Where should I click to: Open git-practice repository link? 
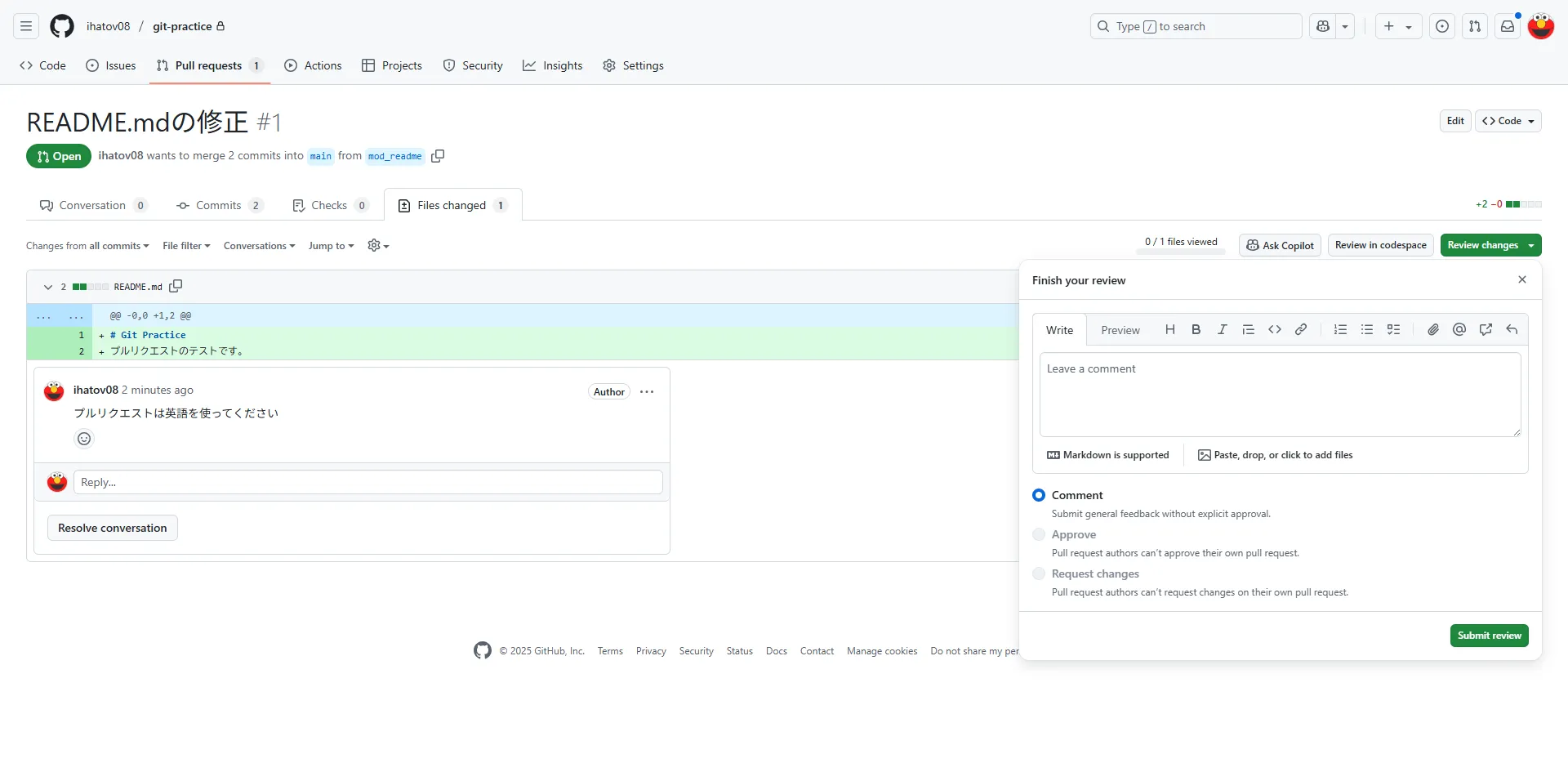tap(182, 26)
